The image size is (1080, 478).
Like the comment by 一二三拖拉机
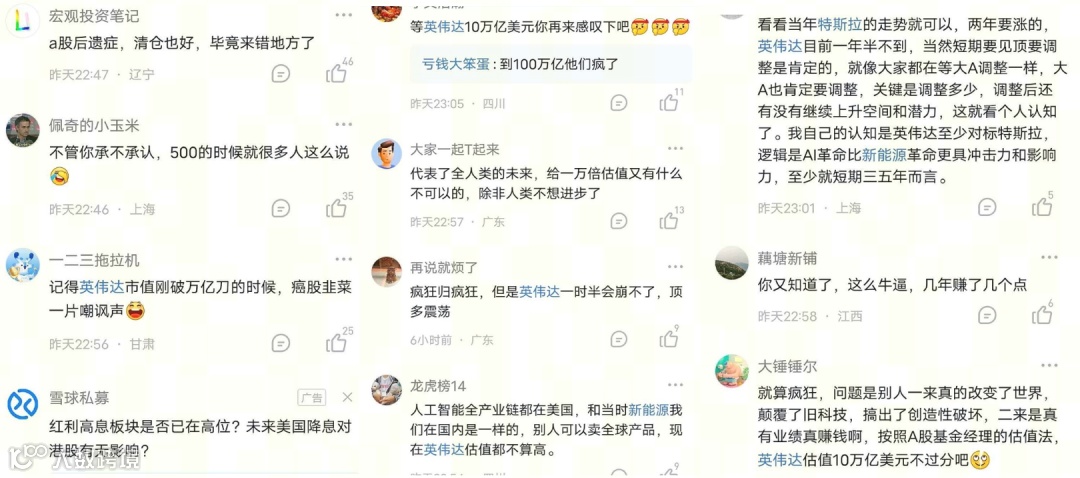[x=336, y=342]
